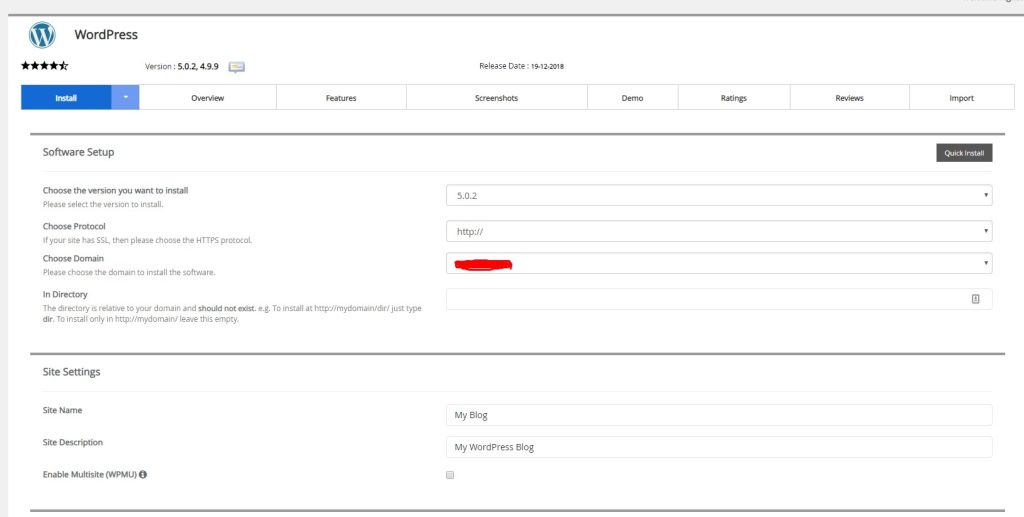The height and width of the screenshot is (517, 1024).
Task: Enable Multisite (WPMU) checkbox
Action: coord(450,475)
